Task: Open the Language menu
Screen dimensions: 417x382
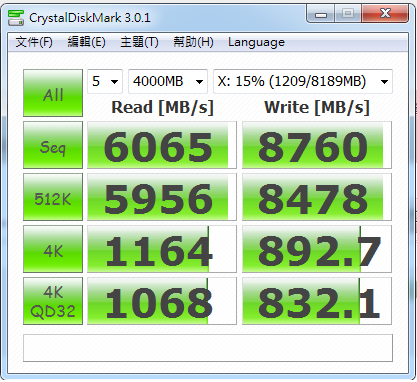Action: [256, 42]
